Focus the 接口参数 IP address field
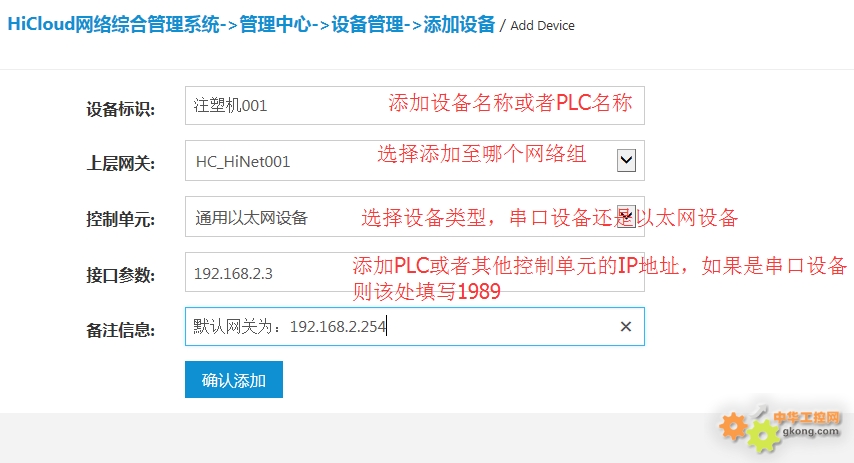Viewport: 854px width, 463px height. [414, 272]
